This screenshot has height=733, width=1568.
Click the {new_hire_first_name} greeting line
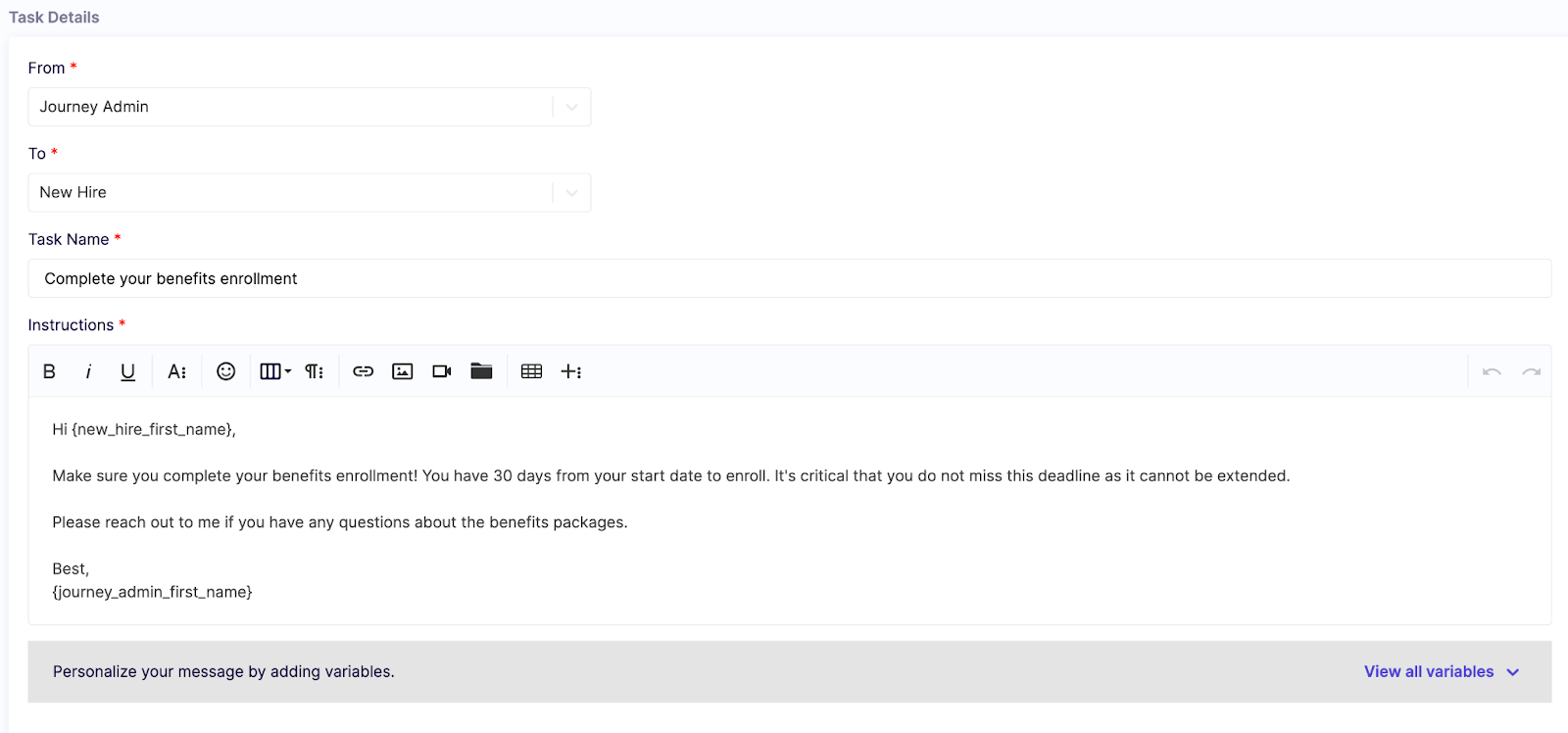[x=144, y=429]
